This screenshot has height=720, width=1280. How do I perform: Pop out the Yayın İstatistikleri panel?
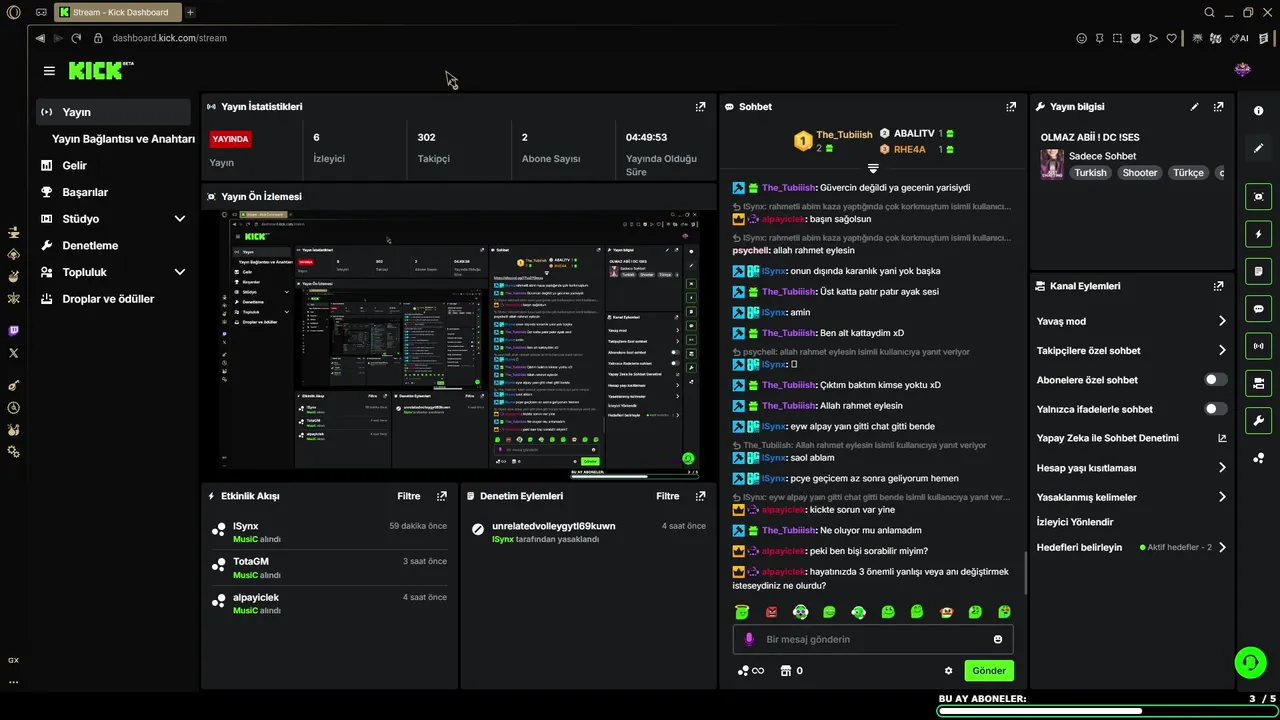700,107
